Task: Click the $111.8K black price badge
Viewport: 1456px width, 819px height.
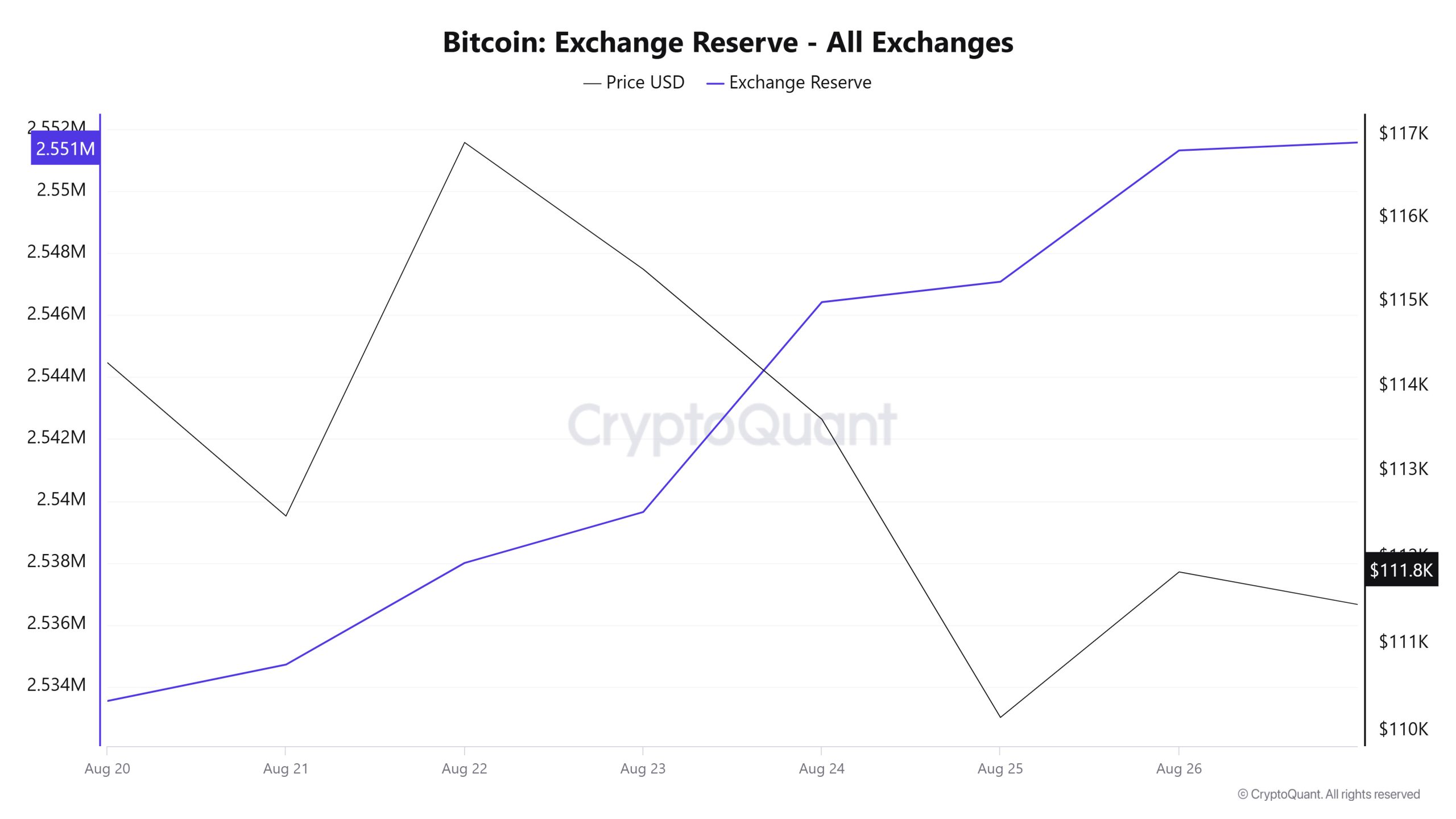Action: 1401,570
